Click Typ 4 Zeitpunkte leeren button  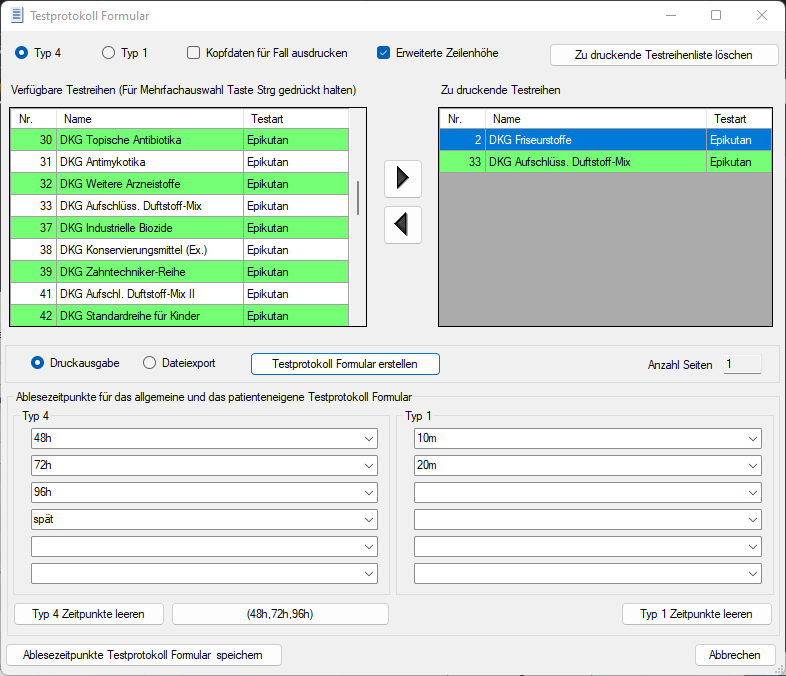point(90,614)
